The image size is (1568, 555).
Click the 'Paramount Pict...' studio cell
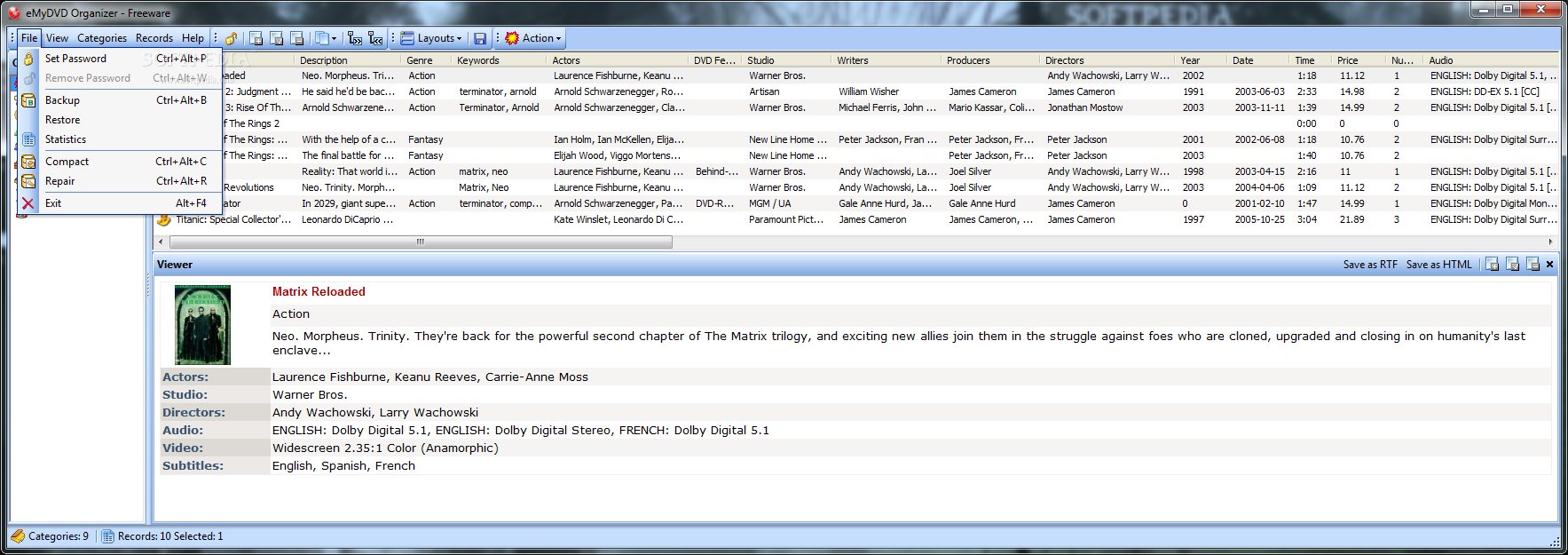[786, 219]
